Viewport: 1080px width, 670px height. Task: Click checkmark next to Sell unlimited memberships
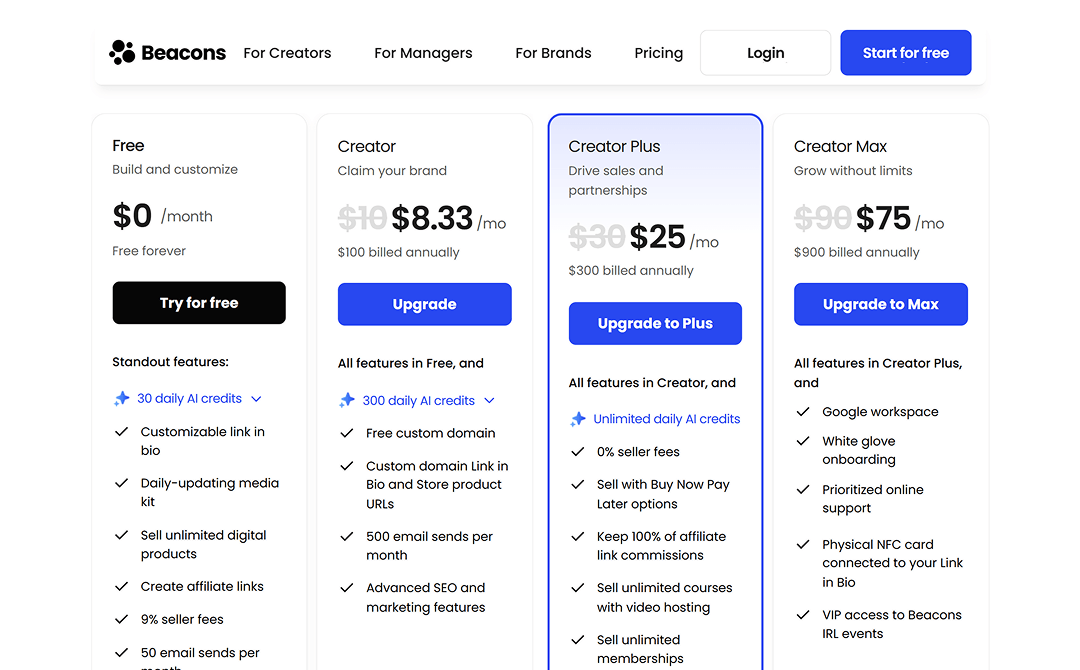pos(578,640)
